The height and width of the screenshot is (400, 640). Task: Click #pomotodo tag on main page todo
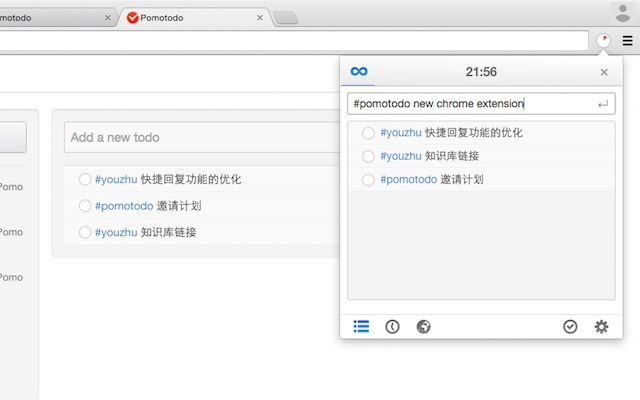click(x=124, y=206)
